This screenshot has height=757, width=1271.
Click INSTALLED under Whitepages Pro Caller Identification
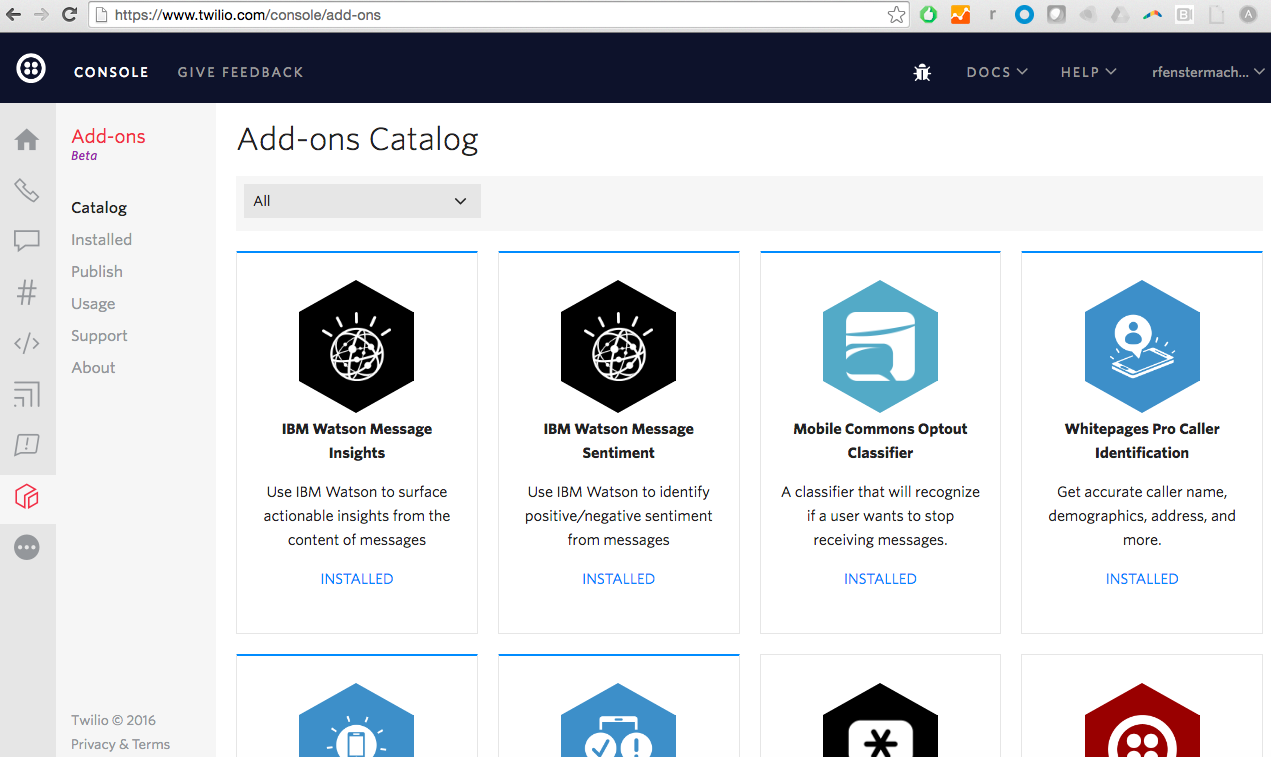1142,579
